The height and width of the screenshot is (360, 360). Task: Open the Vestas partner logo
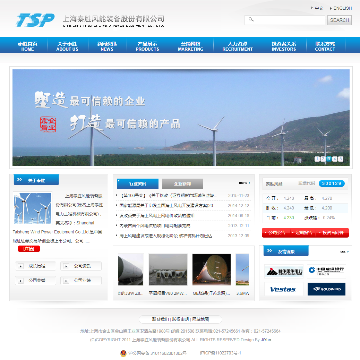pos(283,289)
